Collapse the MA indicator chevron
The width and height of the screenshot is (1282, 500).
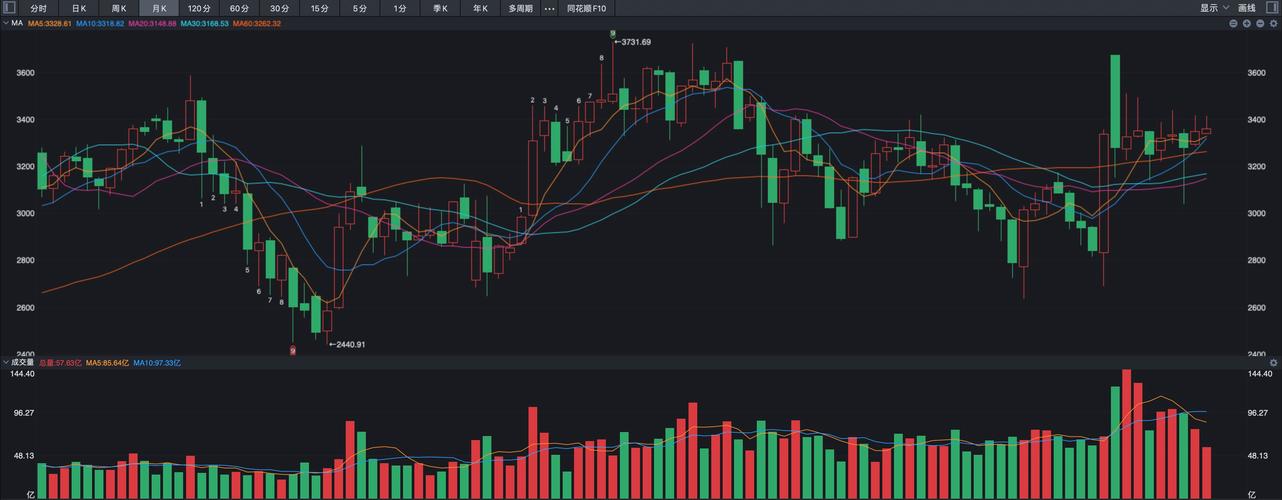(x=5, y=23)
